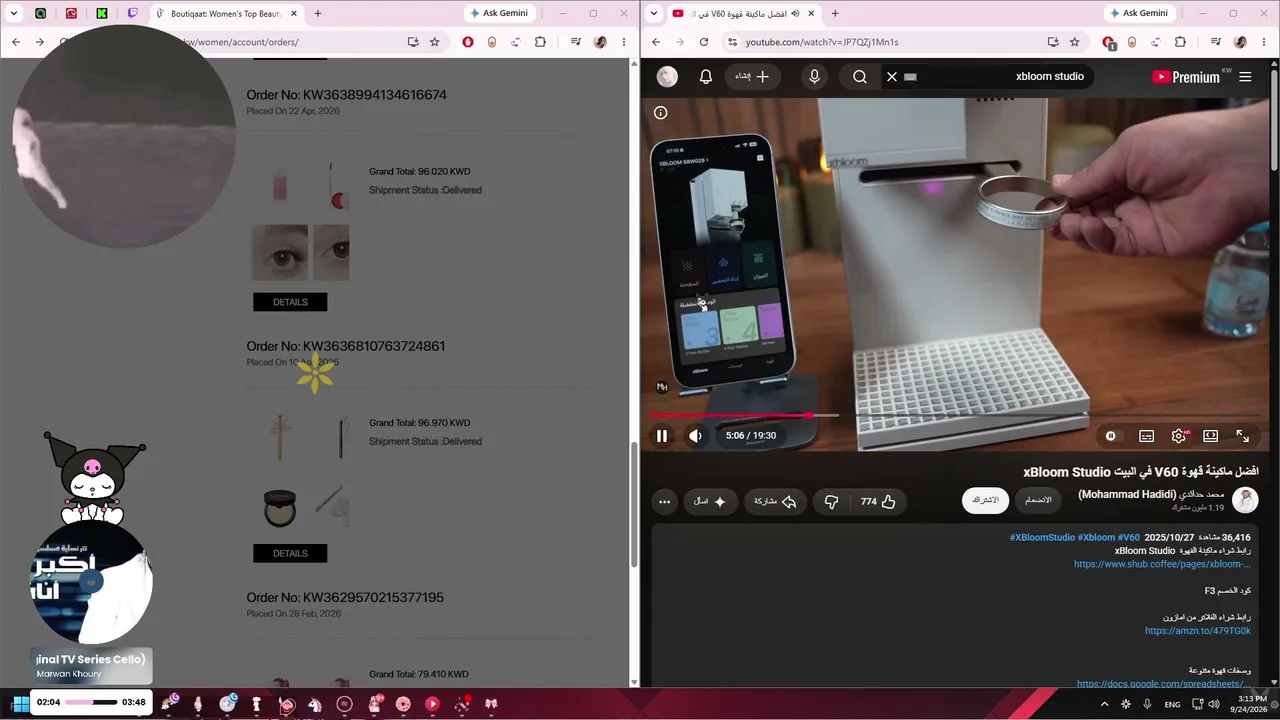Click the اسأل ask button

(x=711, y=501)
